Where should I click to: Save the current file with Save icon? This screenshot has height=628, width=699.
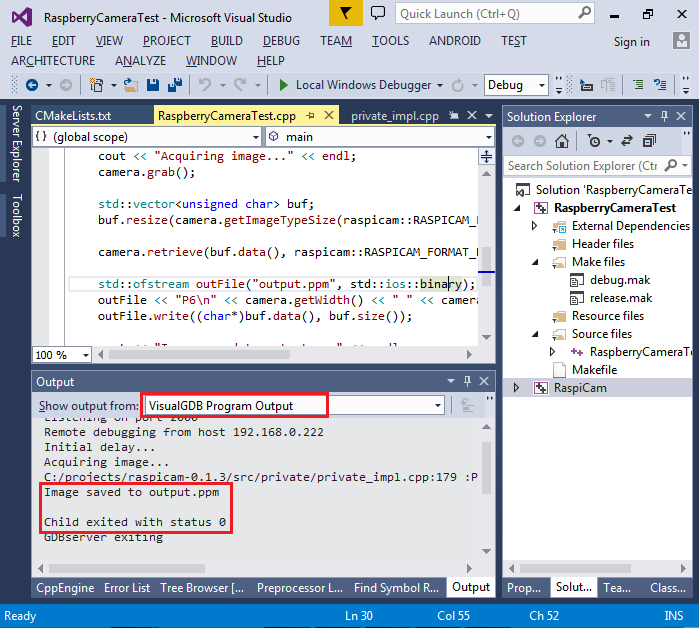click(x=153, y=85)
